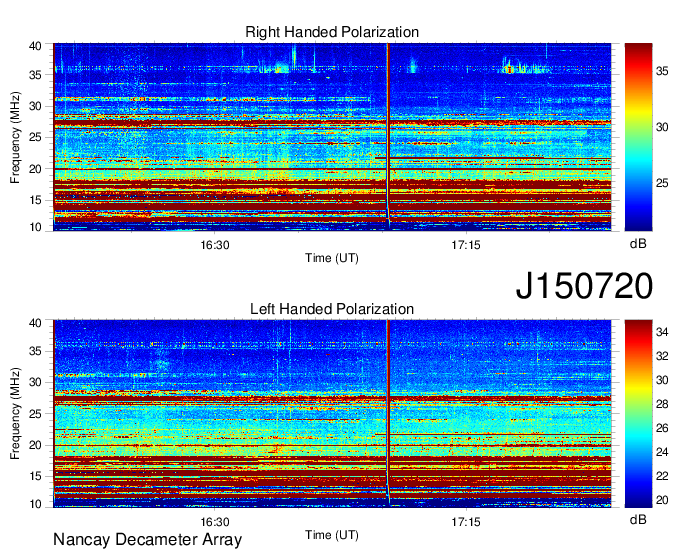Click the 'Left Handed Polarization' plot title
680x552 pixels.
tap(332, 309)
